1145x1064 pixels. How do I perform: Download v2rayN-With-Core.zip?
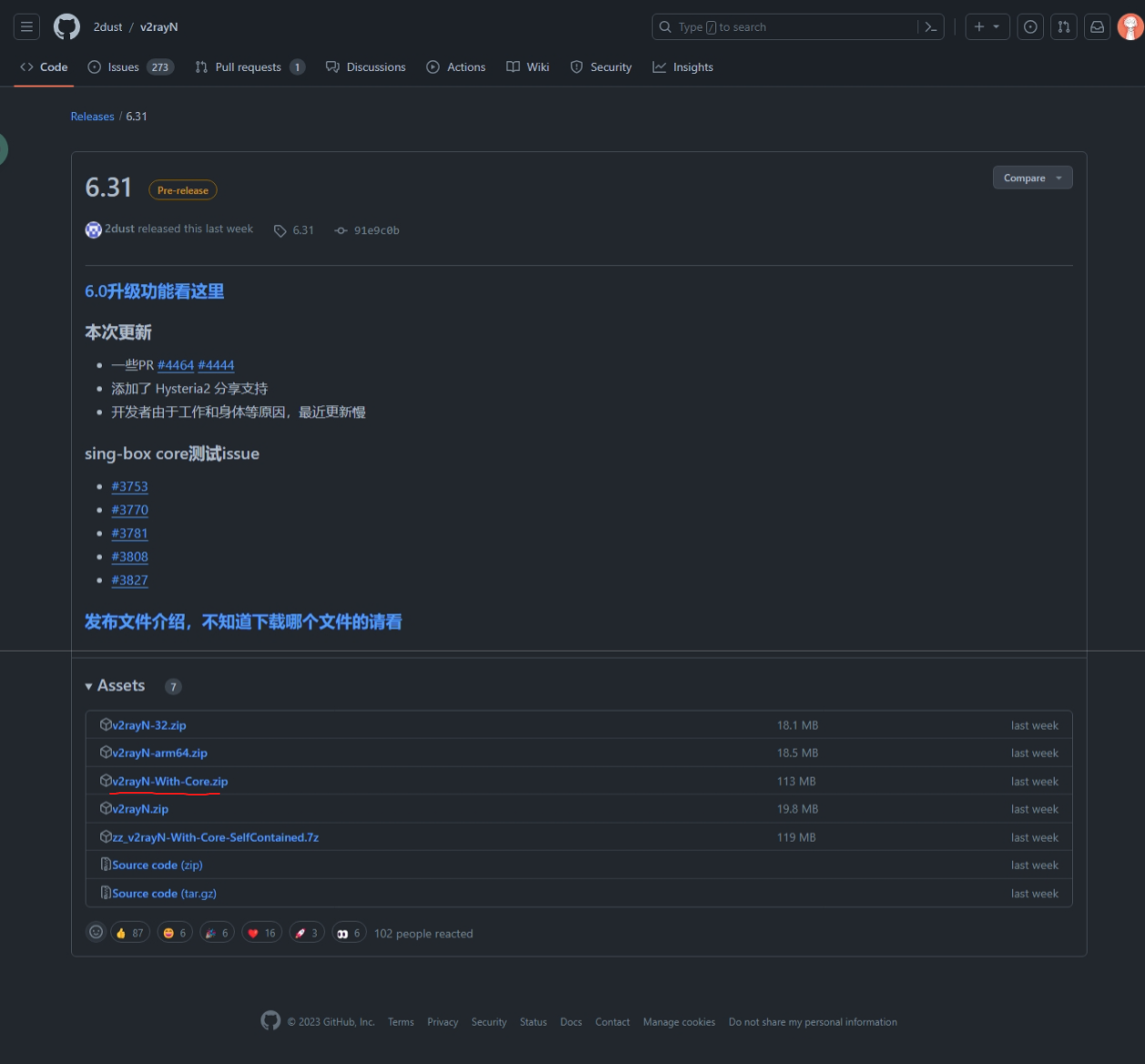tap(170, 781)
